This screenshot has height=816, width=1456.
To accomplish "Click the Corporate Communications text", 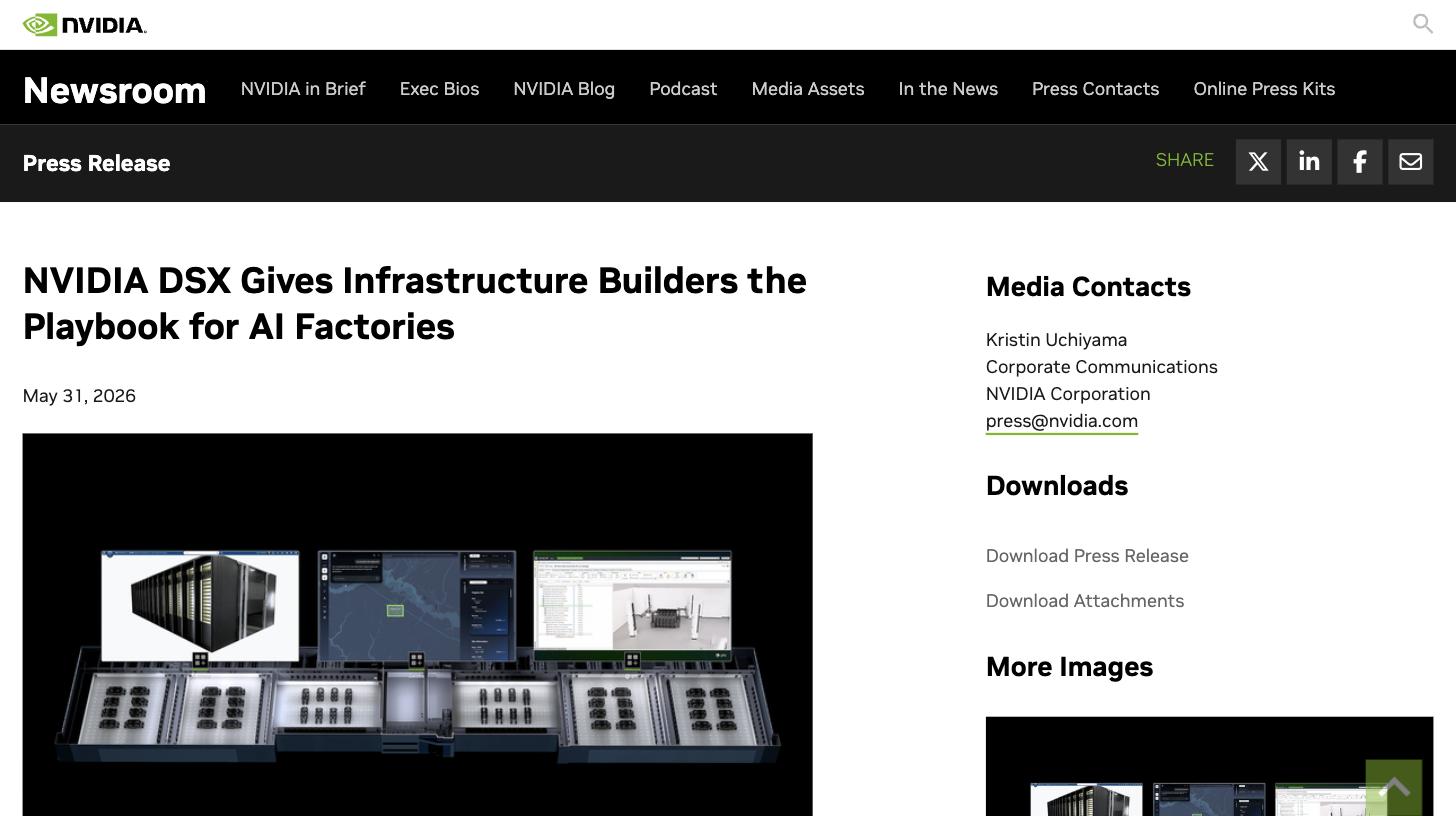I will [x=1102, y=367].
